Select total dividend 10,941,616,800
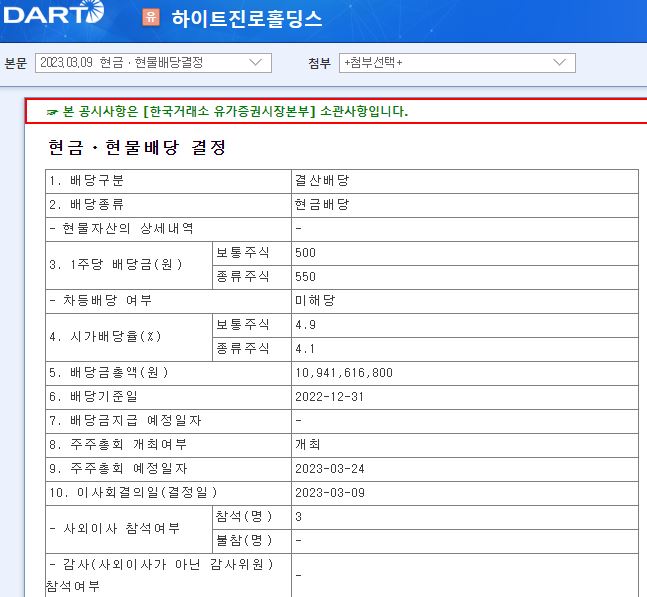The height and width of the screenshot is (597, 647). (344, 373)
